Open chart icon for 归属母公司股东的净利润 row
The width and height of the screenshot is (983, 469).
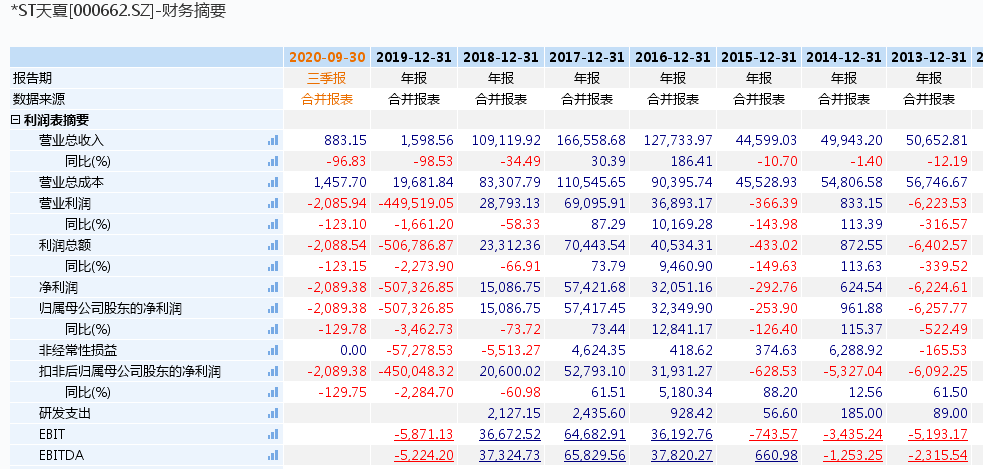point(273,308)
